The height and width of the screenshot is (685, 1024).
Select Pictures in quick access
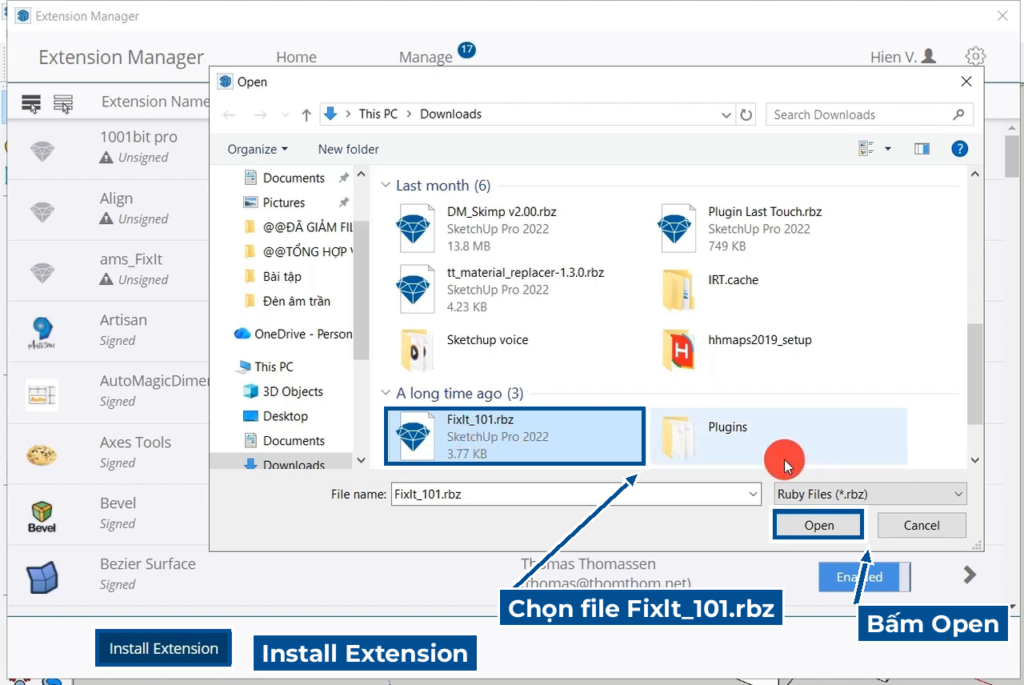pyautogui.click(x=283, y=202)
